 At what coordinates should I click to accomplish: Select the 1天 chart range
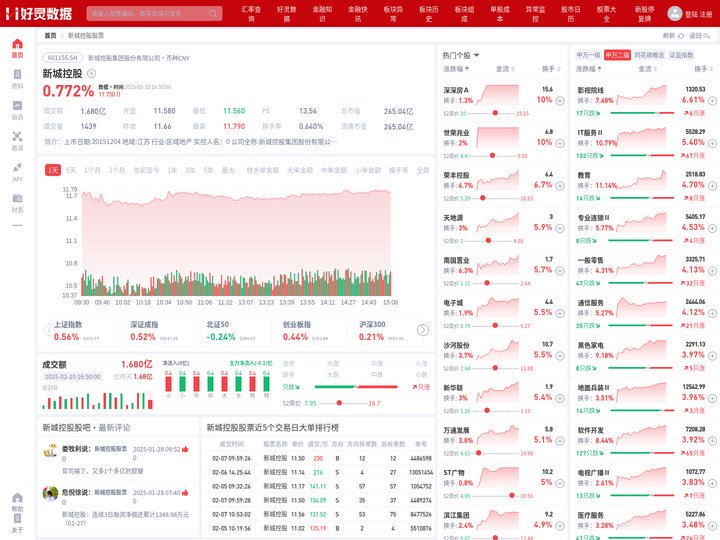(53, 170)
